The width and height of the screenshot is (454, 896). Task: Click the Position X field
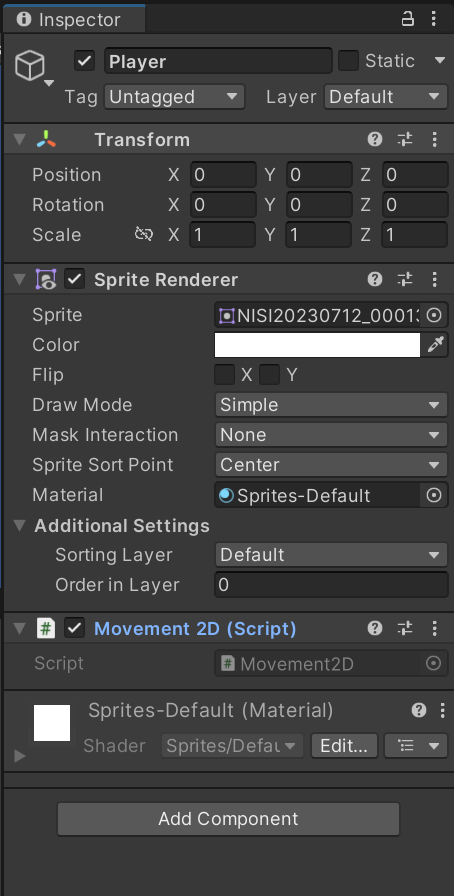click(x=223, y=174)
